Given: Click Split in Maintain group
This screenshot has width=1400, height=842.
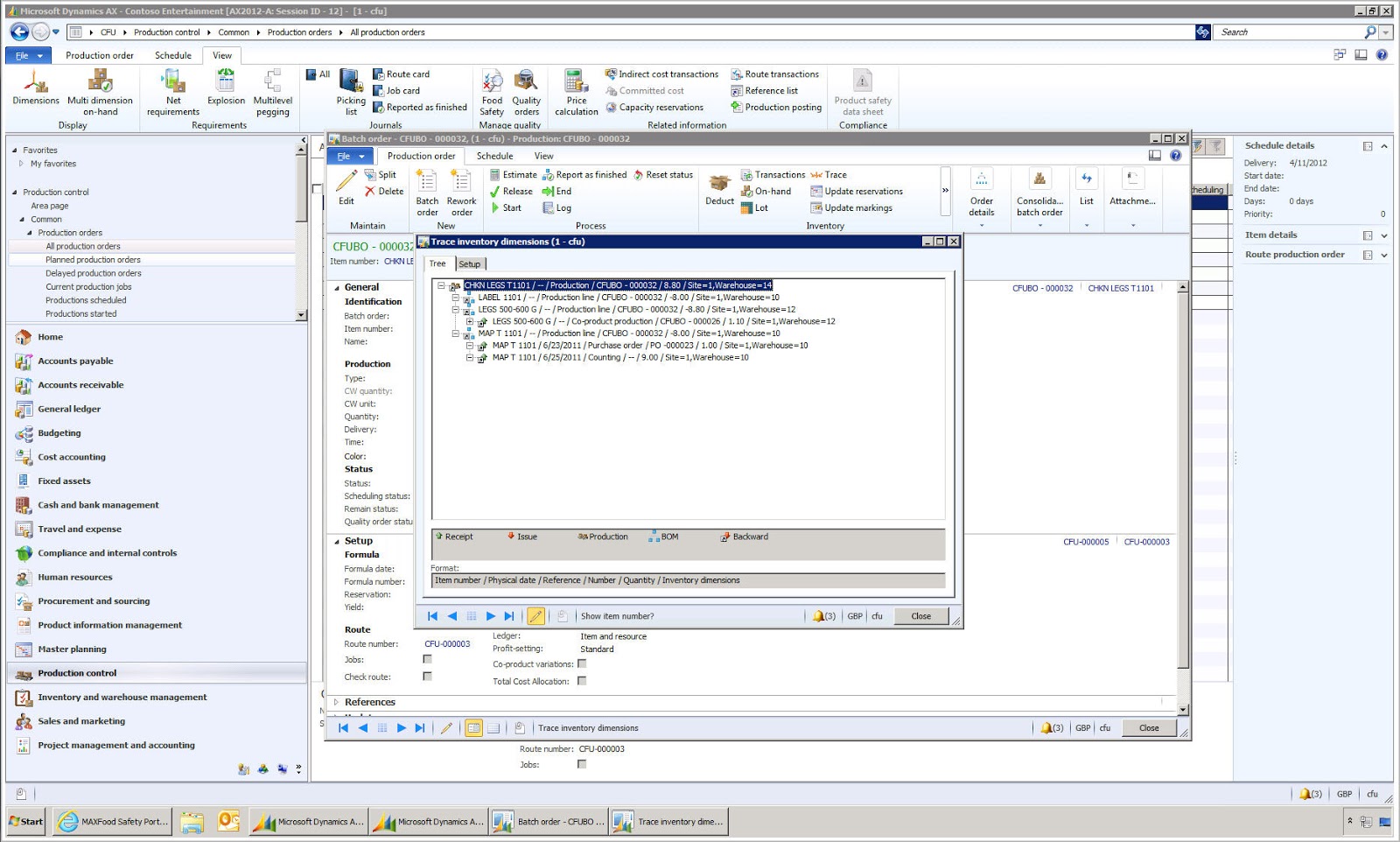Looking at the screenshot, I should tap(381, 175).
